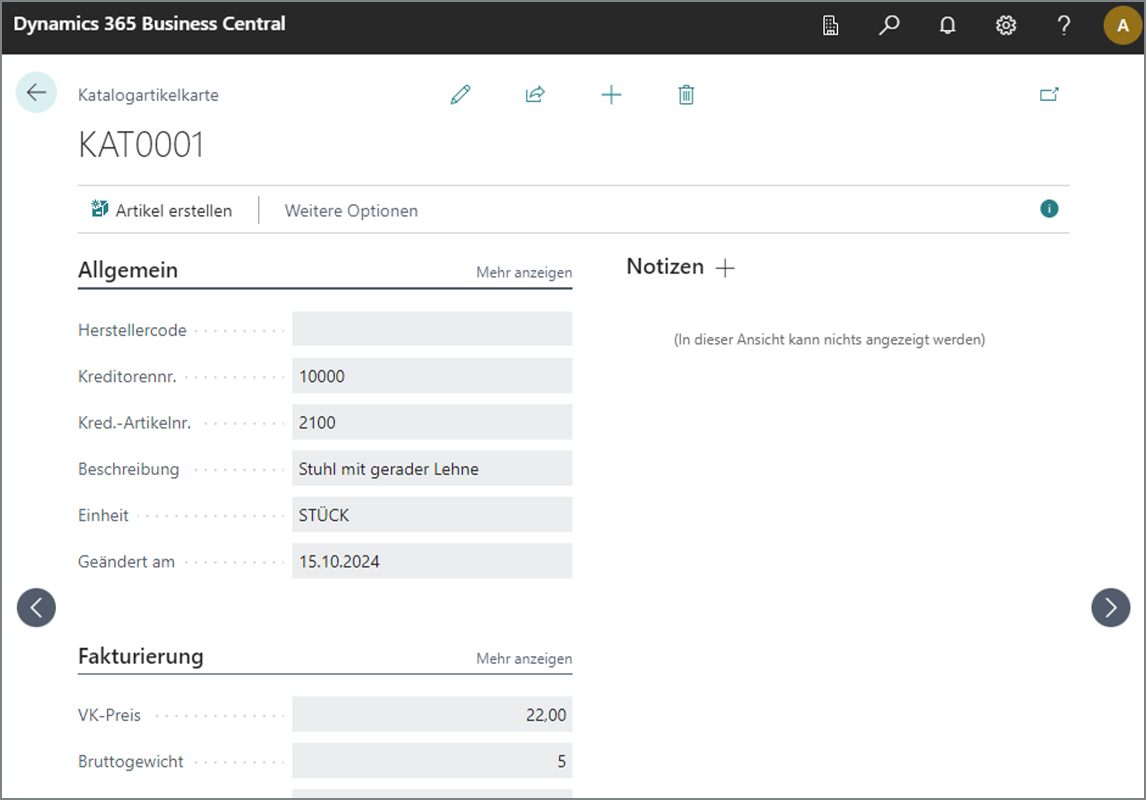This screenshot has height=800, width=1146.
Task: Click the Geändert am label
Action: (126, 562)
